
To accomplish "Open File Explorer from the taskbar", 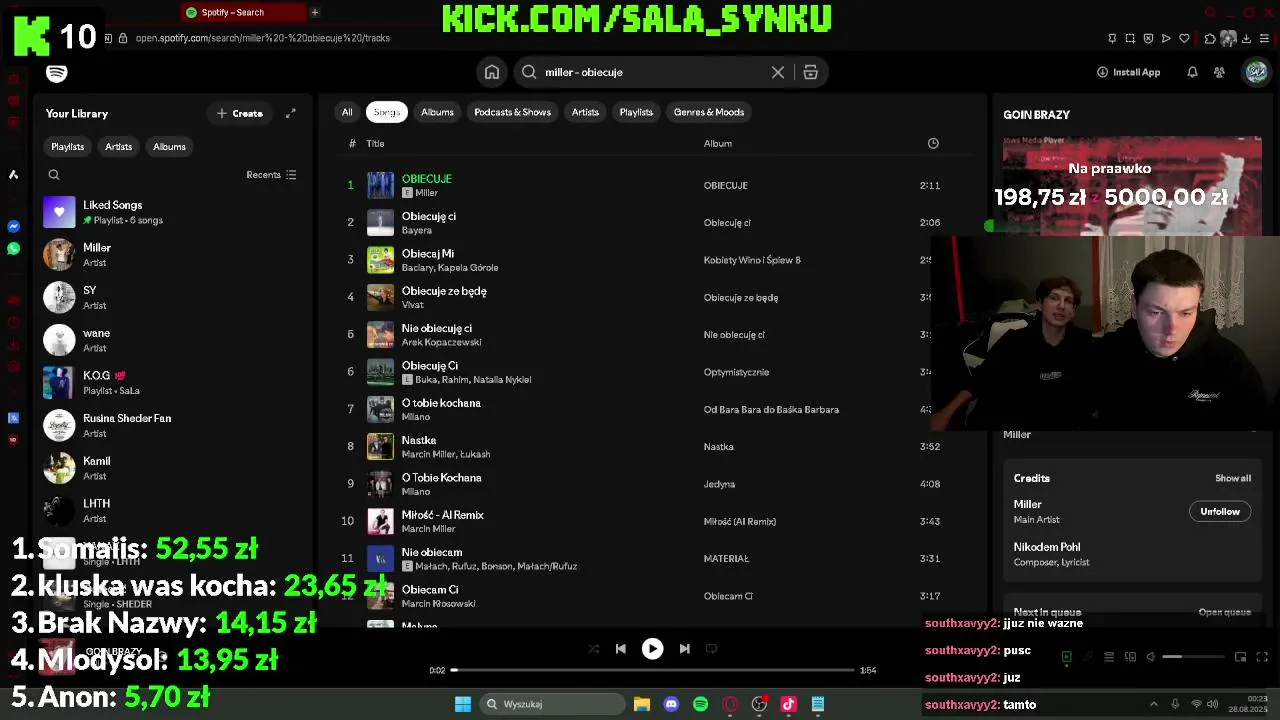I will click(x=642, y=704).
